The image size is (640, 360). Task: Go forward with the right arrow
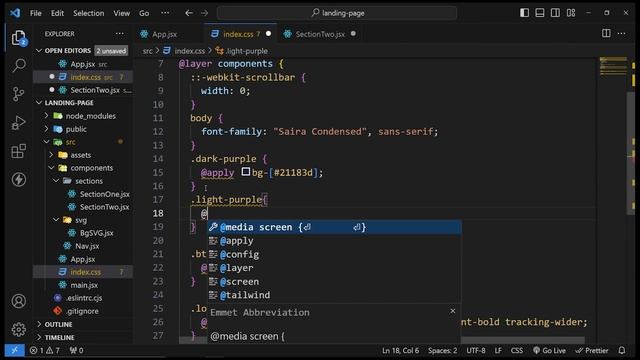tap(204, 13)
